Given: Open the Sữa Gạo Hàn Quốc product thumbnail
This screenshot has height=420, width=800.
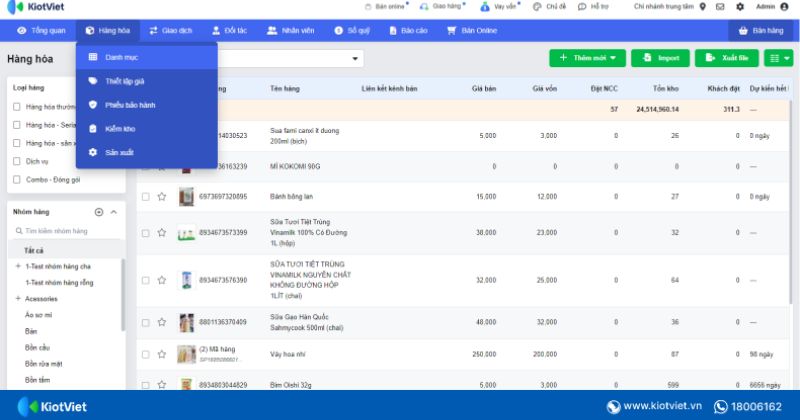Looking at the screenshot, I should pyautogui.click(x=186, y=323).
